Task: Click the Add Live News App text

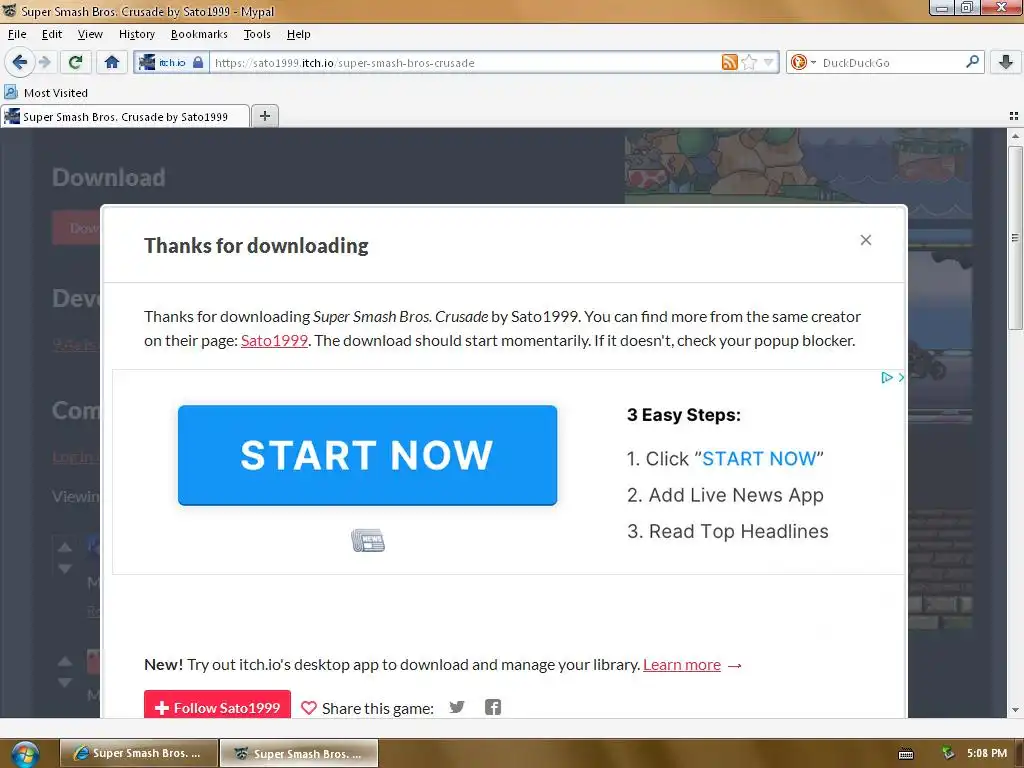Action: coord(736,495)
